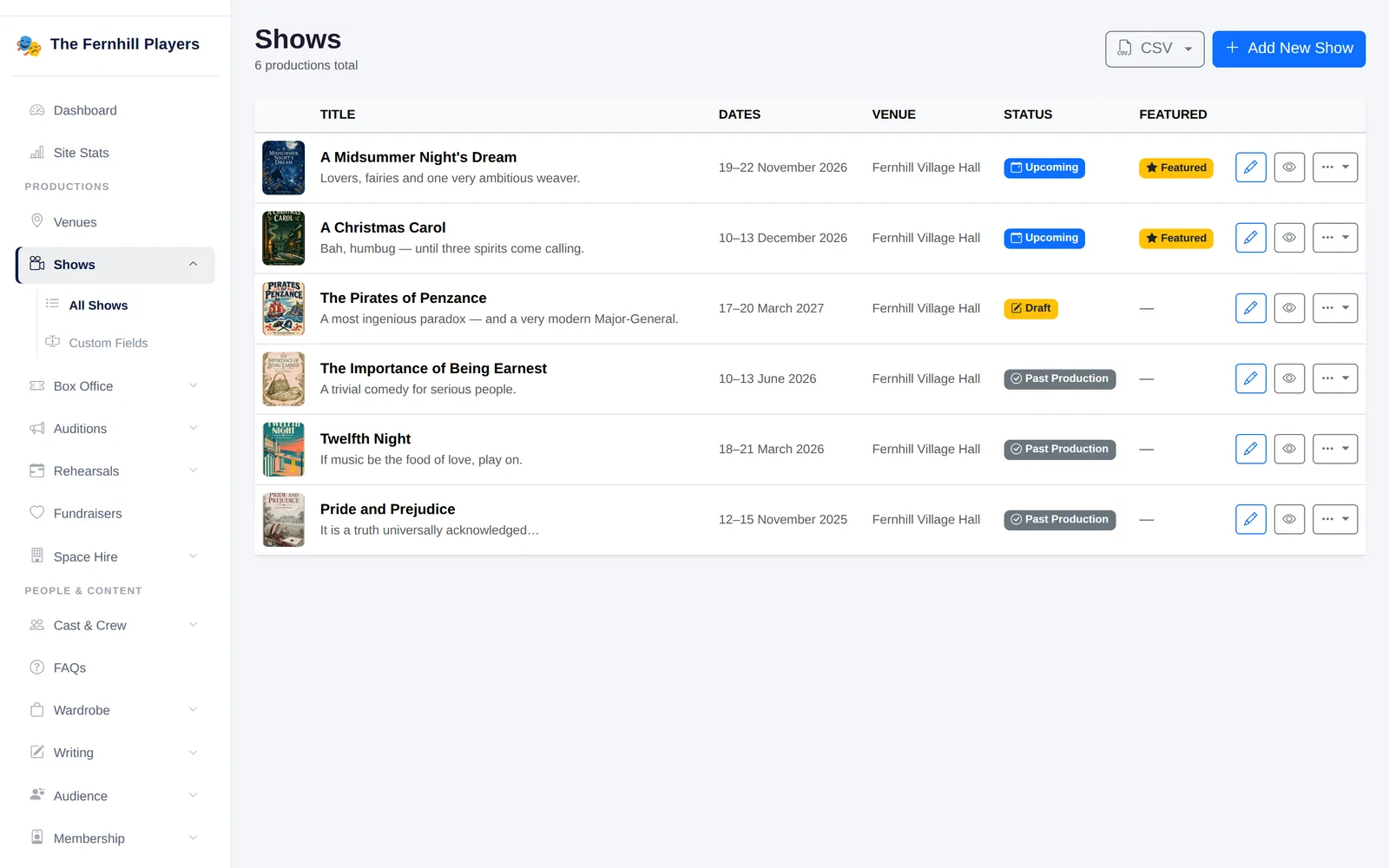Preview Pride and Prejudice eye icon
The image size is (1389, 868).
1289,519
